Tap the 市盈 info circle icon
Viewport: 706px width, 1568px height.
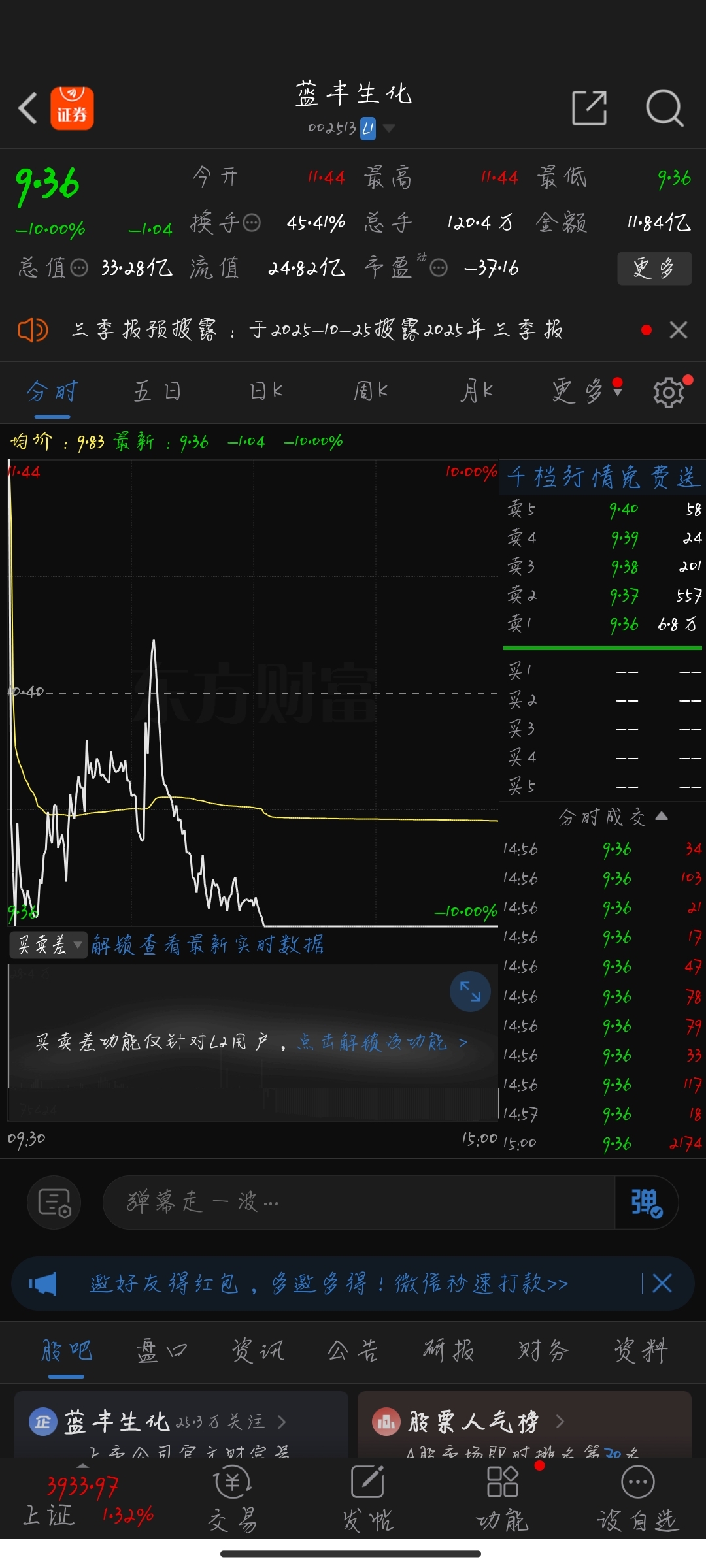click(x=439, y=268)
